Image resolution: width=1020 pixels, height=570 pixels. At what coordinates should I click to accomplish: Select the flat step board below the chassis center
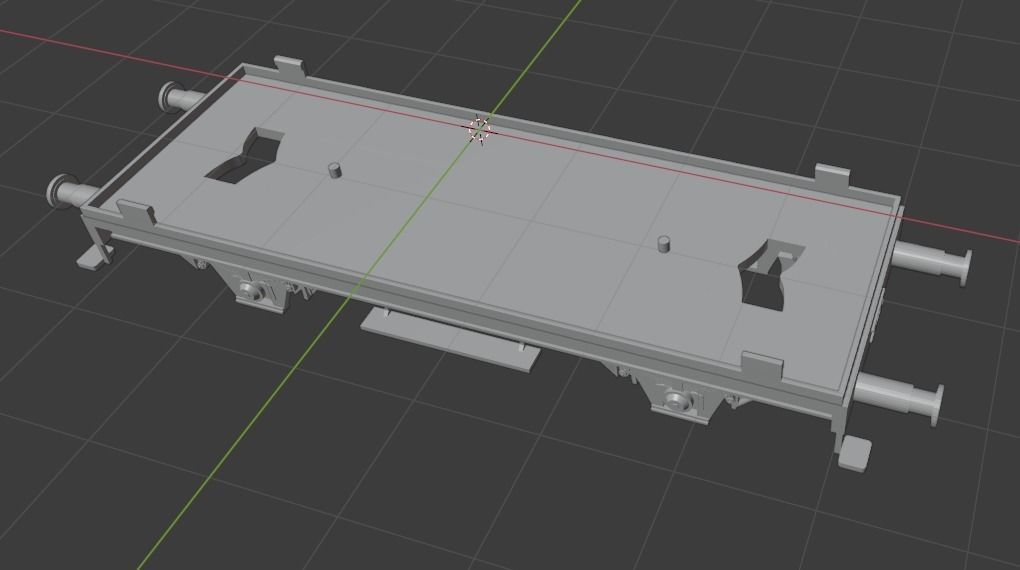tap(450, 339)
